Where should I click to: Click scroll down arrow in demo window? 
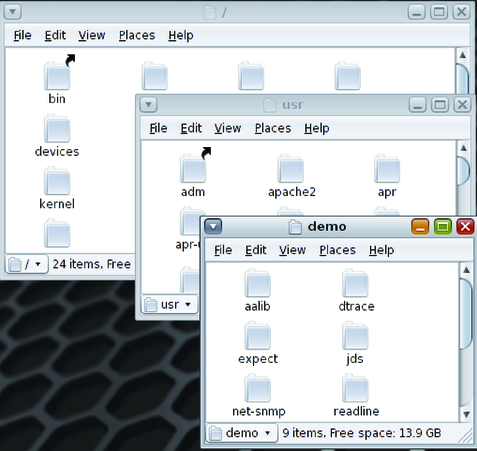pyautogui.click(x=466, y=414)
